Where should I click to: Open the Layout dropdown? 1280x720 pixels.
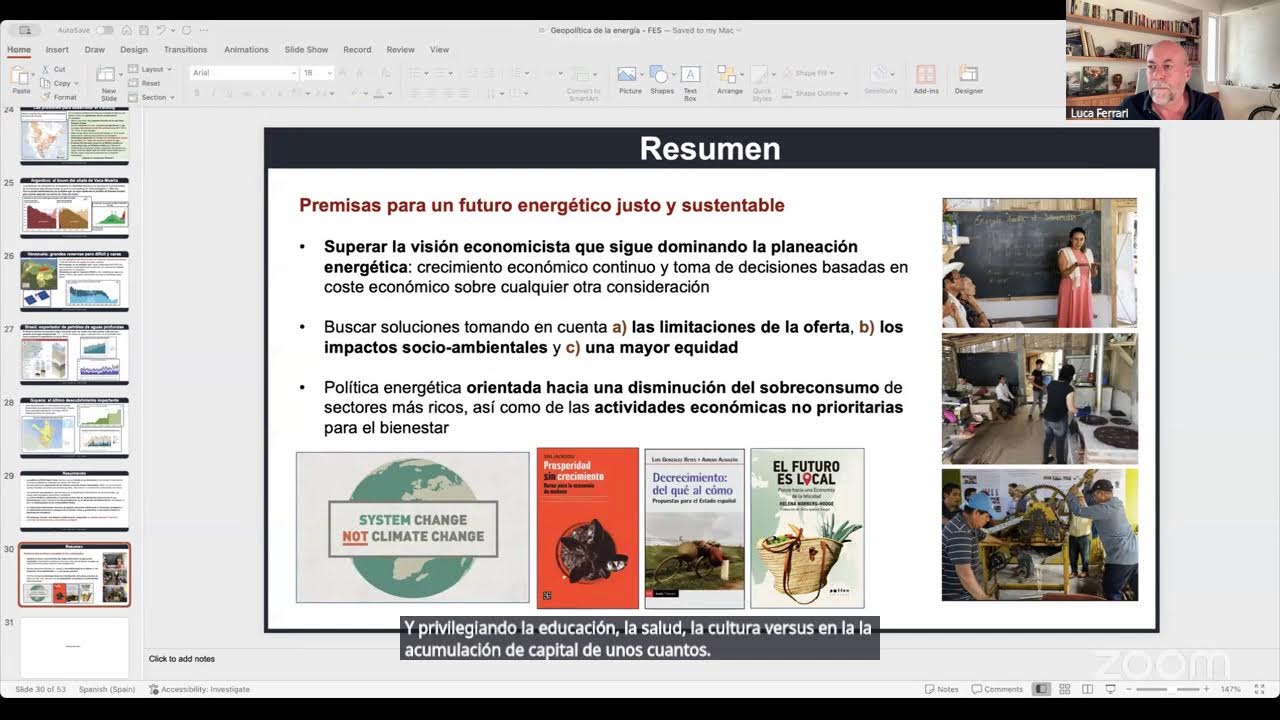(x=150, y=70)
